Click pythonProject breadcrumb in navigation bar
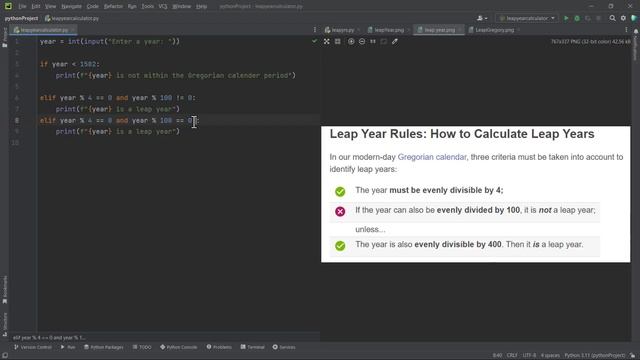Screen dimensions: 640x360 (x=21, y=18)
